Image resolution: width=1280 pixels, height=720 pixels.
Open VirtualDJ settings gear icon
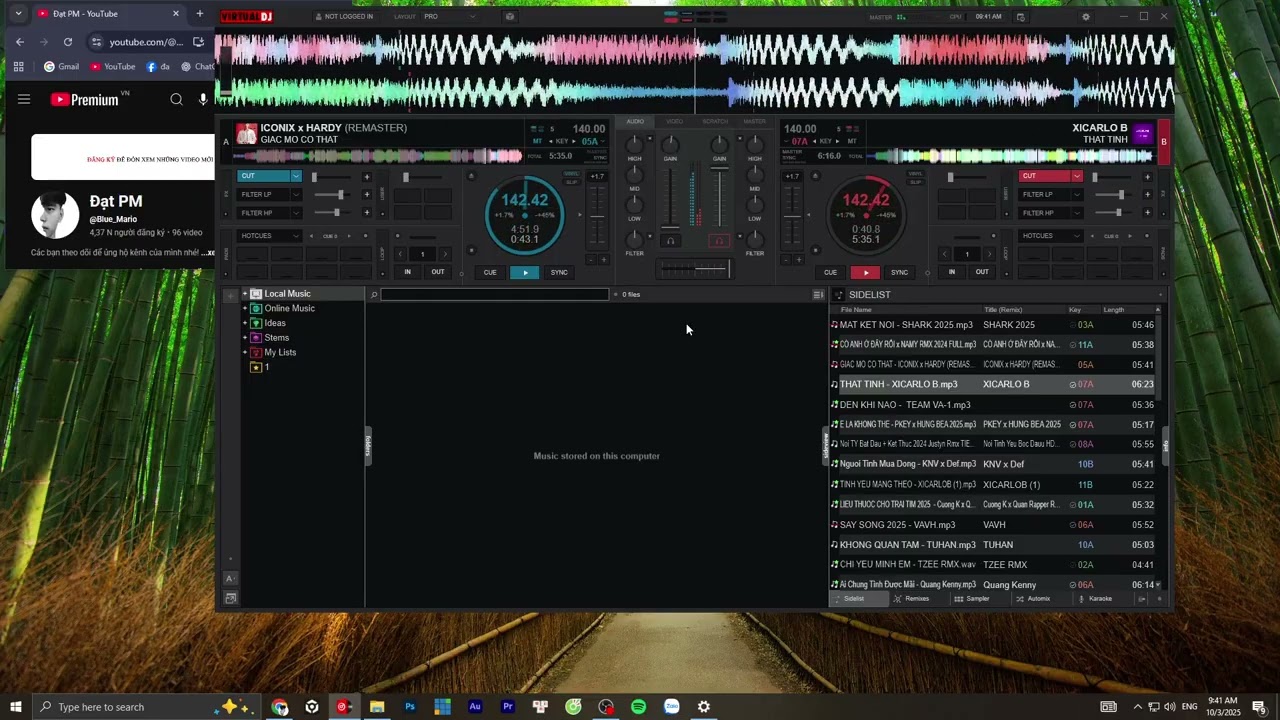pos(1086,17)
